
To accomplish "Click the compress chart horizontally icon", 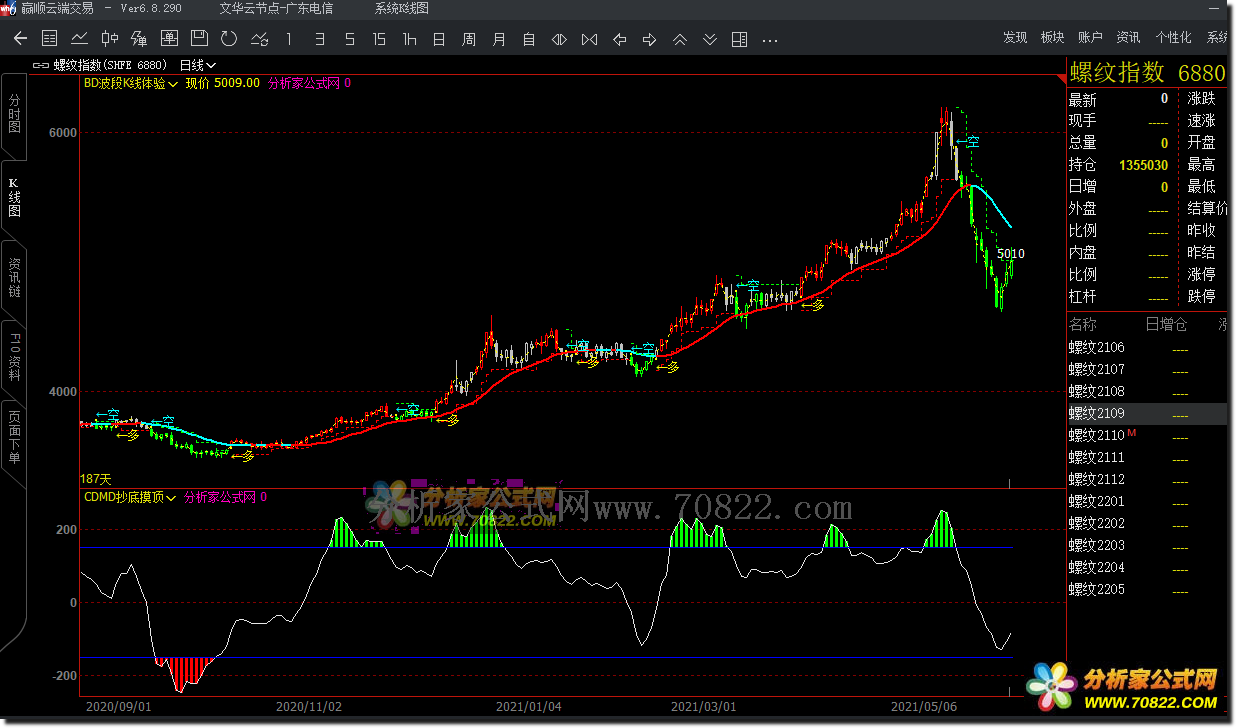I will pyautogui.click(x=589, y=39).
